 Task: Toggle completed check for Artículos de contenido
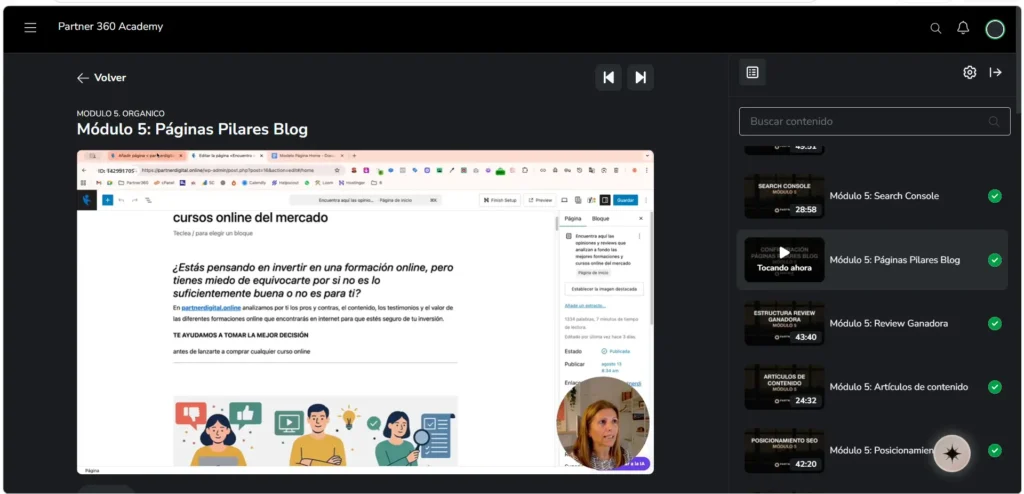coord(995,387)
